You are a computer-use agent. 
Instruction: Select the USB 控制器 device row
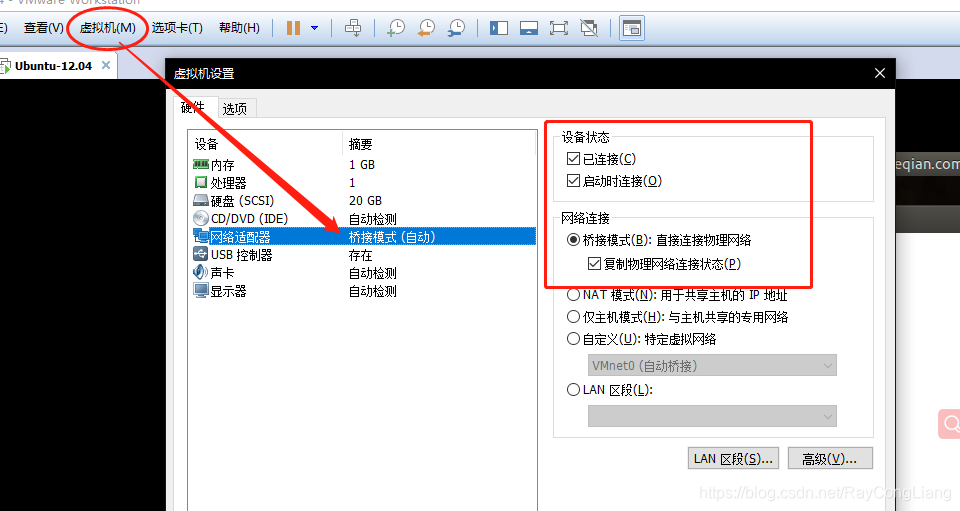click(364, 255)
